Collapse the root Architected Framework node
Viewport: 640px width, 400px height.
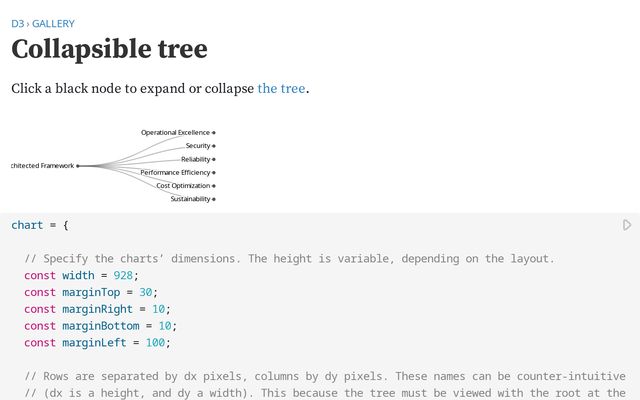(78, 166)
